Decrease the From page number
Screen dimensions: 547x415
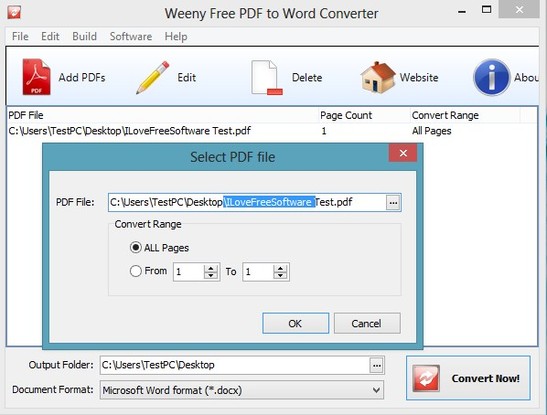[211, 276]
